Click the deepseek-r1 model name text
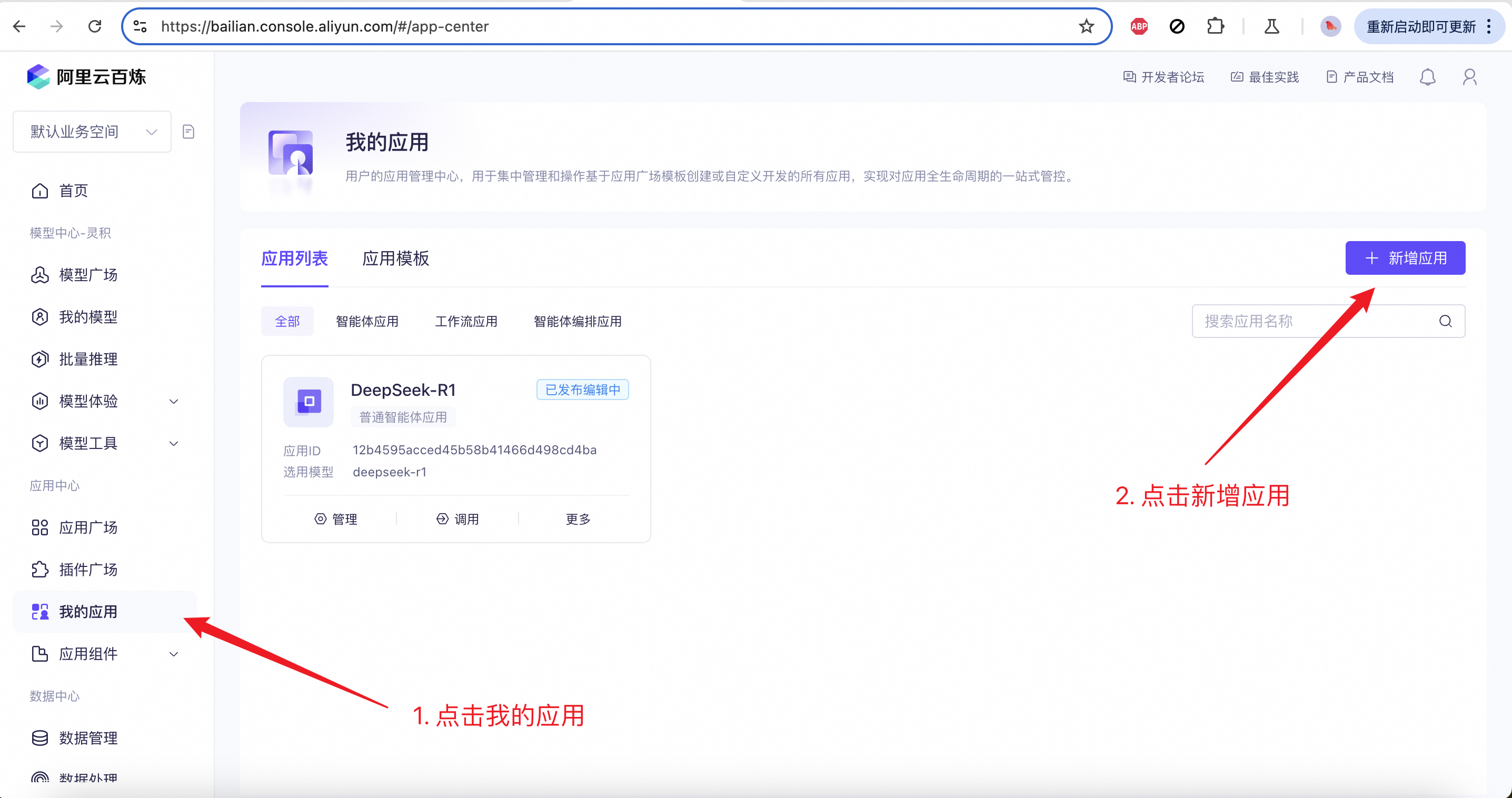 (x=390, y=472)
